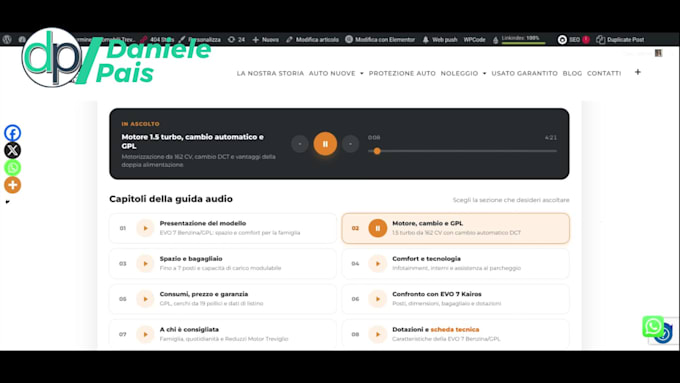680x383 pixels.
Task: Pause the audio with the large orange button
Action: click(x=325, y=144)
